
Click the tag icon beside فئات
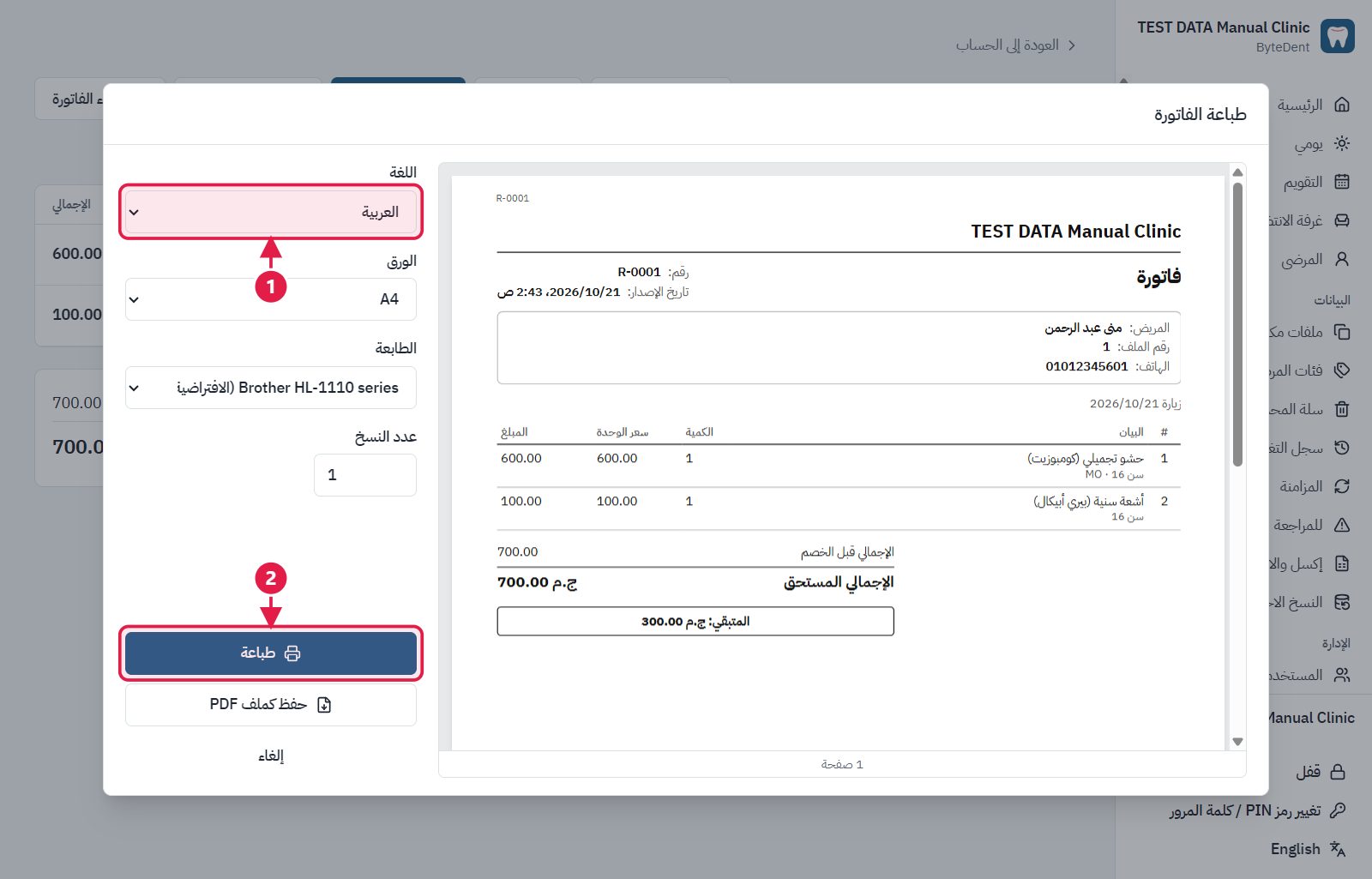click(x=1342, y=370)
